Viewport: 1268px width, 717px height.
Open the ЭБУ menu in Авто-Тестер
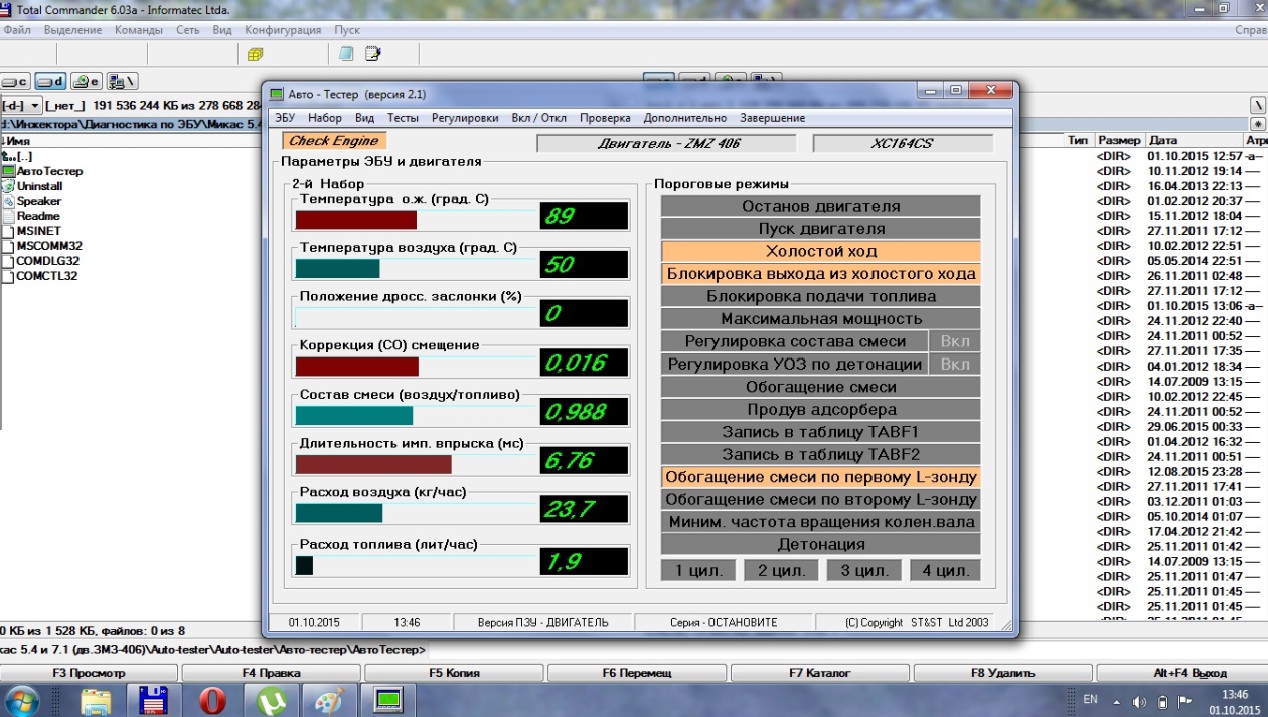[x=285, y=118]
